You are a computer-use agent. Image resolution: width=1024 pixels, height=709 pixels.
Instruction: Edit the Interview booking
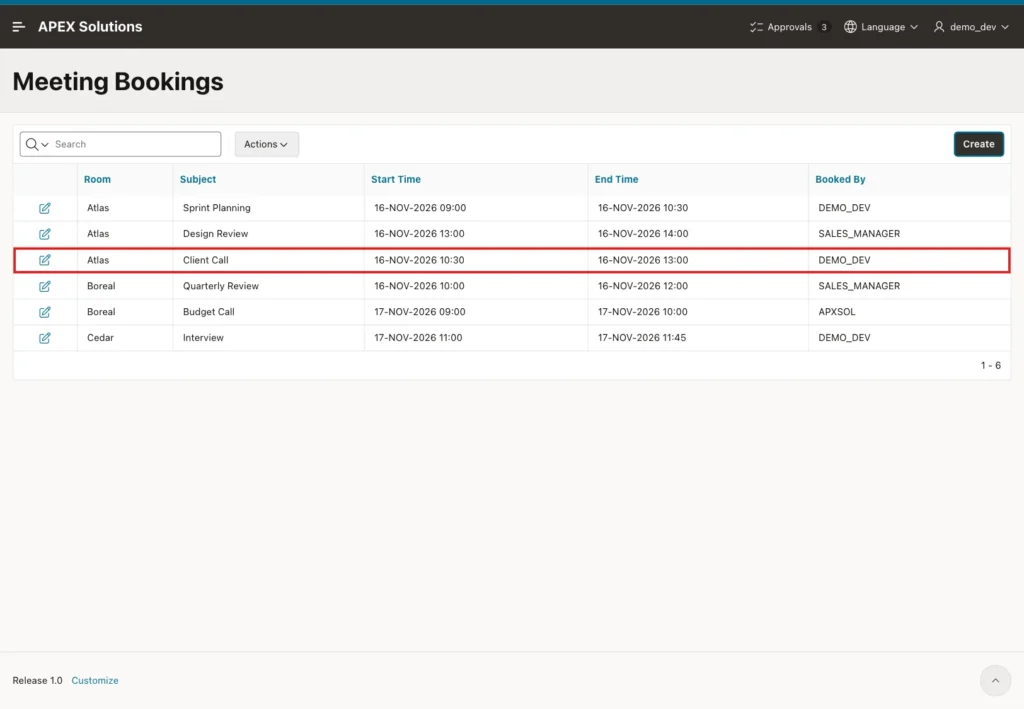[44, 338]
